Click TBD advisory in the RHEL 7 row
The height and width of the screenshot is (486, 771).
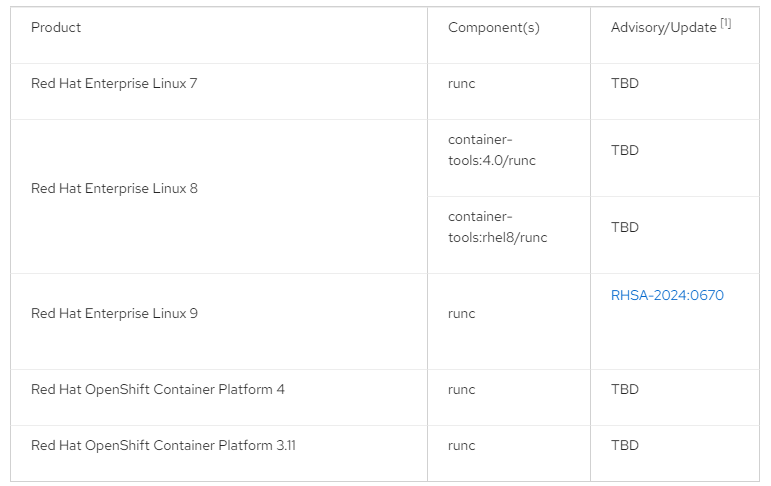coord(624,83)
